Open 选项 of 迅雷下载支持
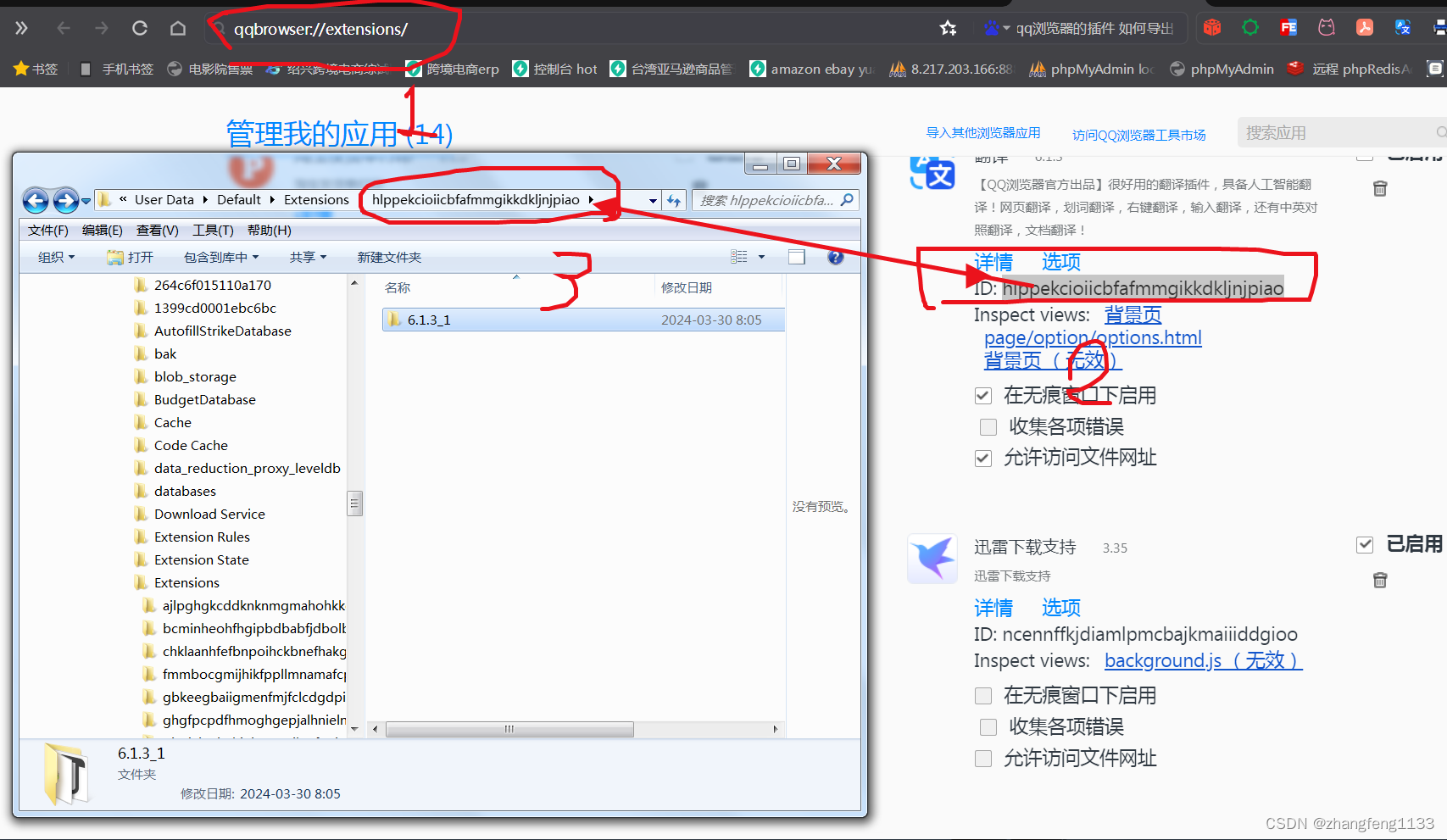Viewport: 1447px width, 840px height. coord(1061,608)
